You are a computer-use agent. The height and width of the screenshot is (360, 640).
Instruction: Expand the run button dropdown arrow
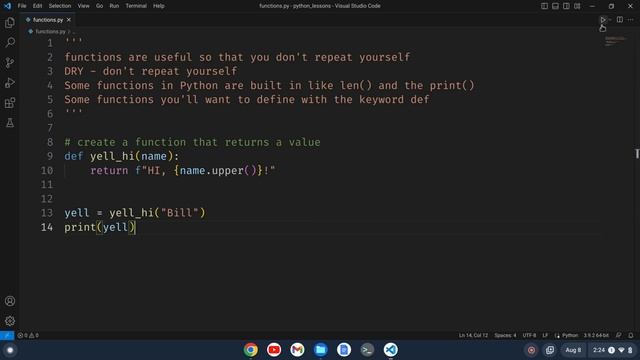pos(610,20)
